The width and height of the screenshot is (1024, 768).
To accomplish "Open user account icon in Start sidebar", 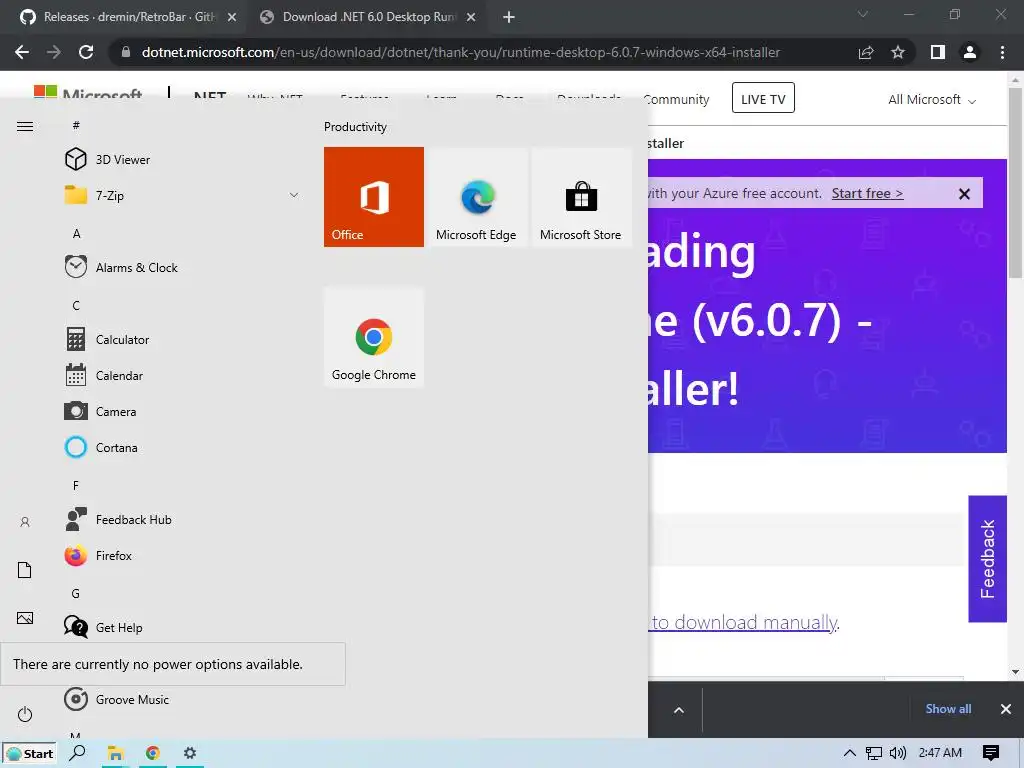I will pos(25,522).
